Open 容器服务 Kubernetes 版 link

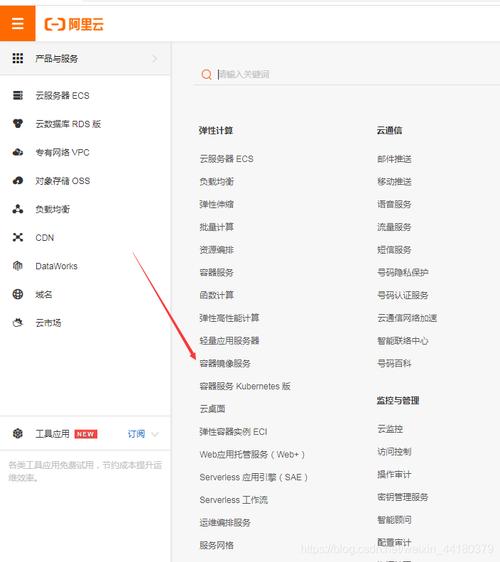point(245,386)
